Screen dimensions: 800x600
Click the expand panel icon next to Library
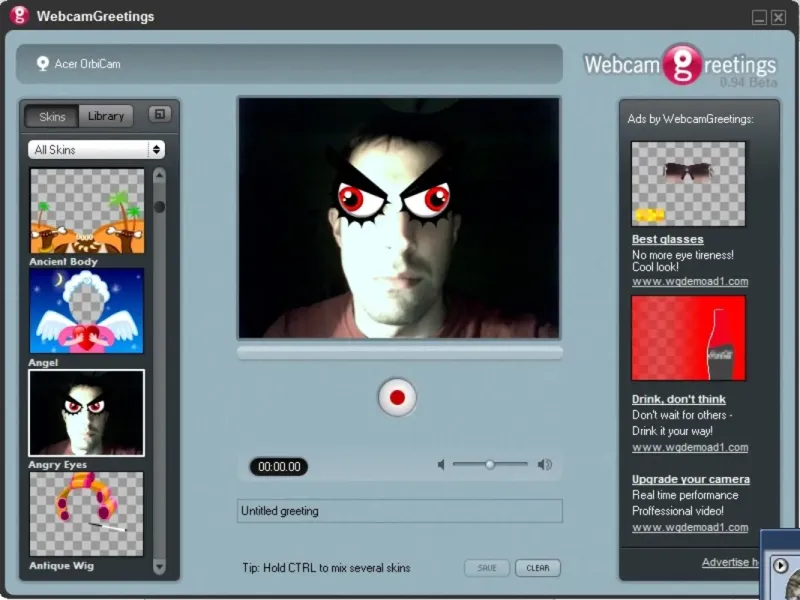(x=160, y=114)
